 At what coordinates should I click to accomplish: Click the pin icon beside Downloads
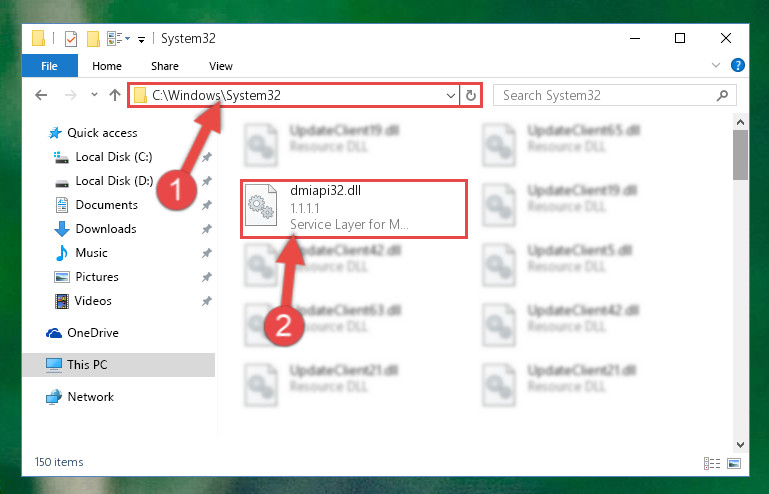click(206, 229)
